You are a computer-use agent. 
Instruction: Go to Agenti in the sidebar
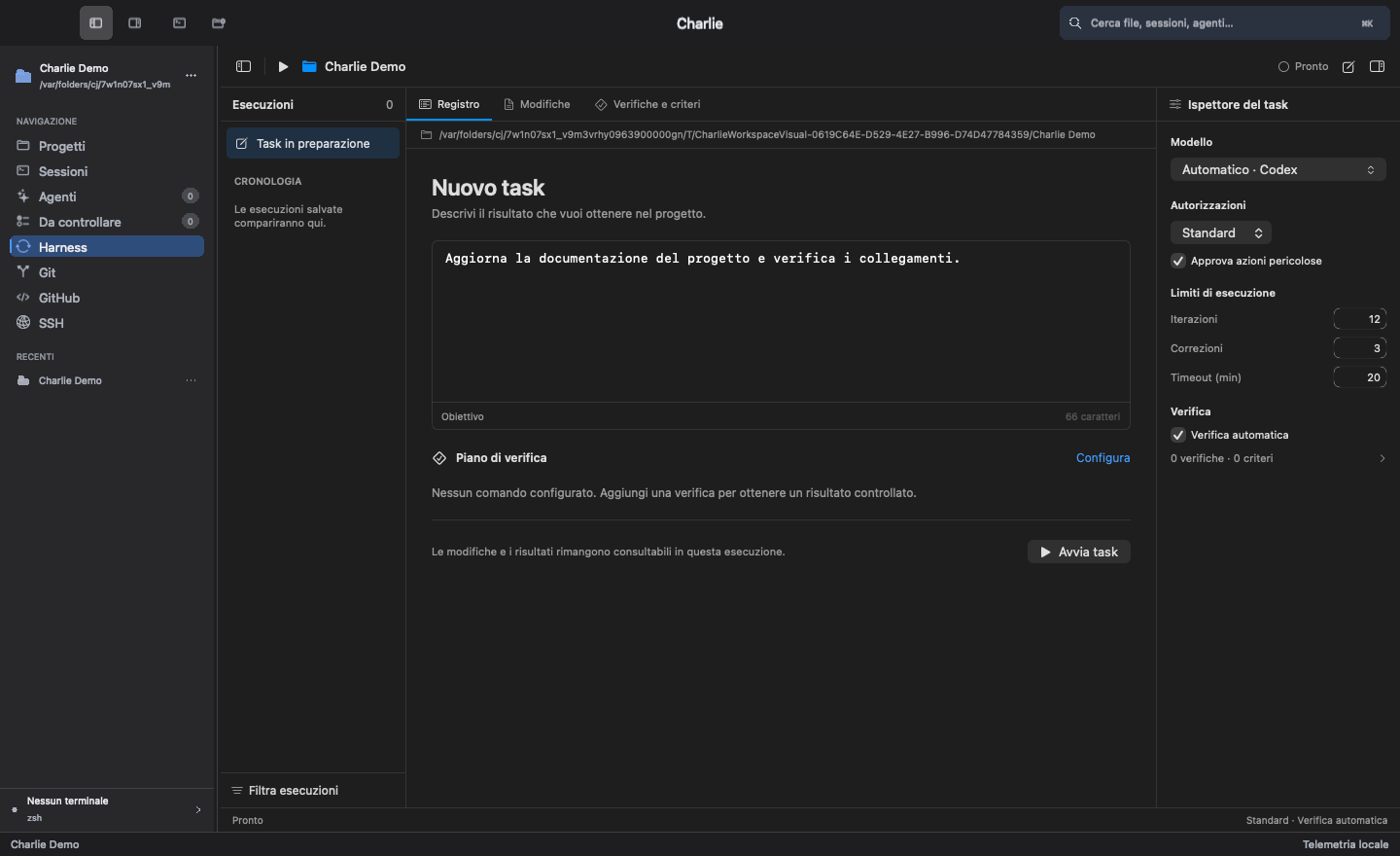(x=107, y=196)
